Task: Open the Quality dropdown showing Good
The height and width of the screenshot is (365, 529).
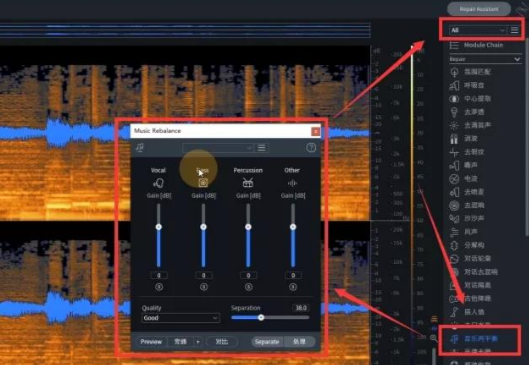Action: click(180, 318)
